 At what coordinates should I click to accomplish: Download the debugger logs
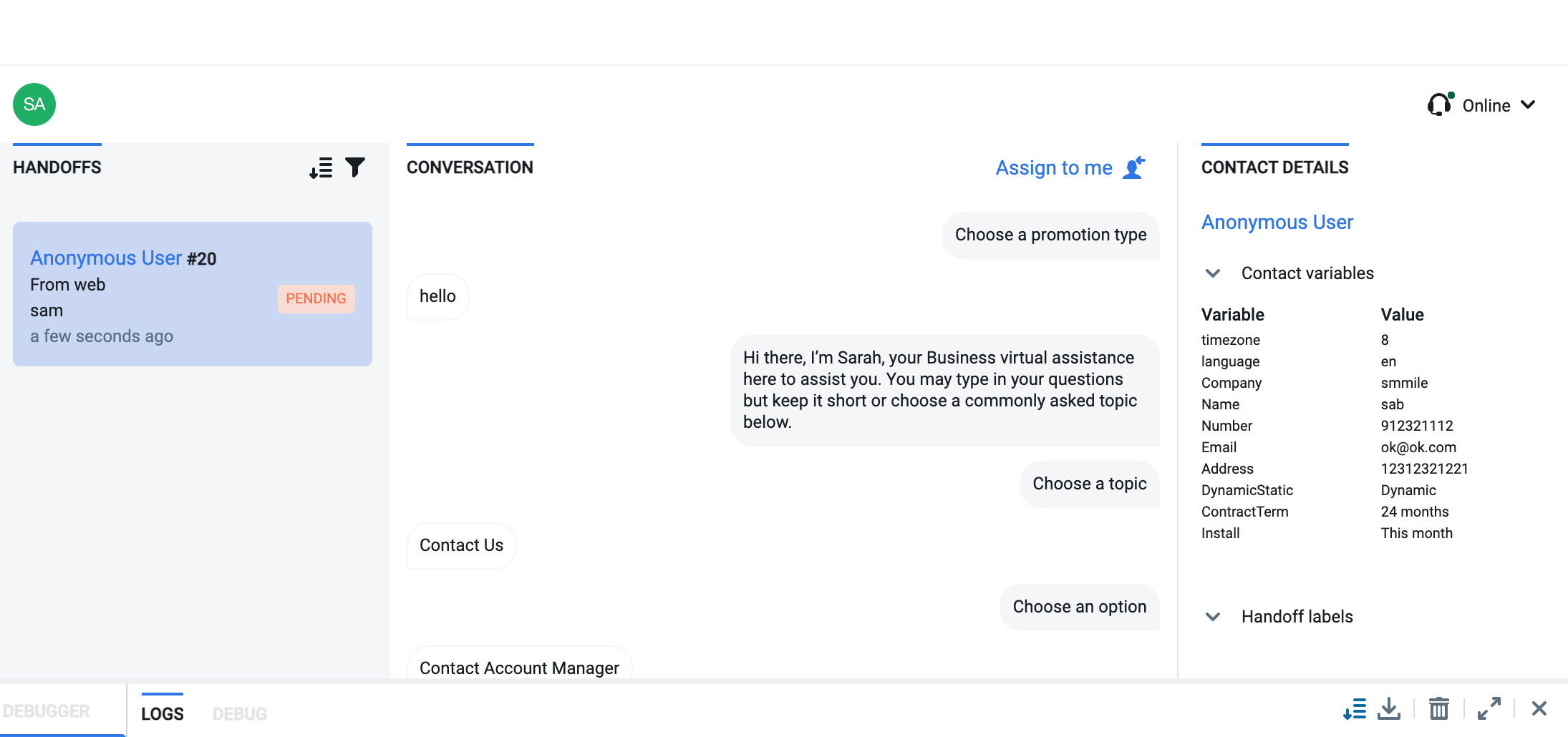point(1389,709)
